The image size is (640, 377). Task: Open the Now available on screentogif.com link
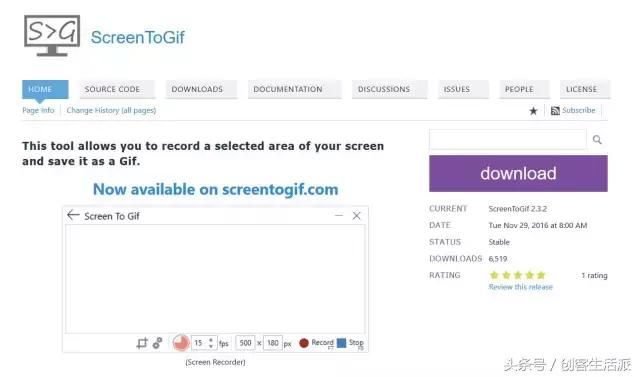pyautogui.click(x=216, y=189)
